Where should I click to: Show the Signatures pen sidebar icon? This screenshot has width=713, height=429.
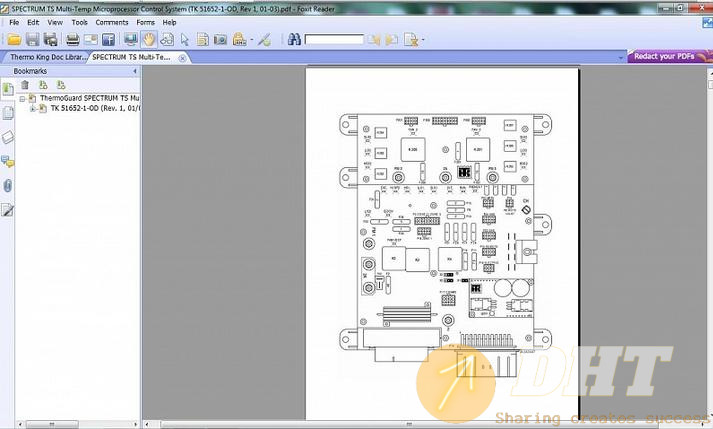(8, 210)
